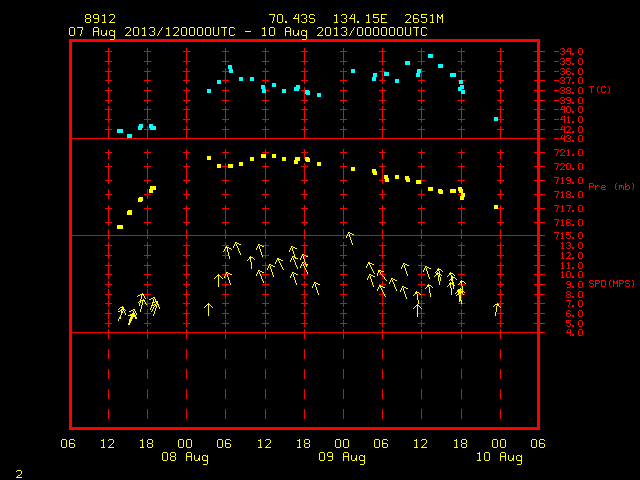Click the coordinates 70.43S 134.15E text
This screenshot has height=480, width=640.
coord(328,19)
